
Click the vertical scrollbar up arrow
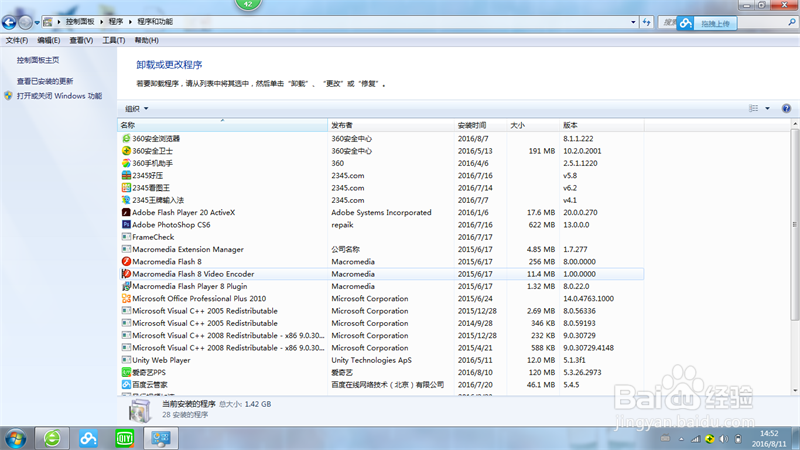[x=795, y=124]
